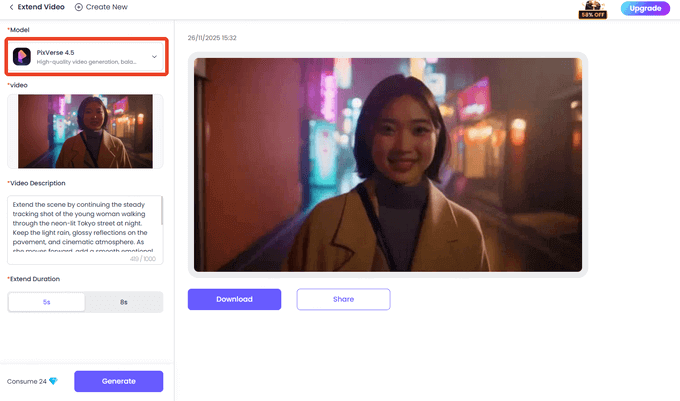The width and height of the screenshot is (680, 401).
Task: Click the back arrow beside Extend Video
Action: pyautogui.click(x=11, y=7)
